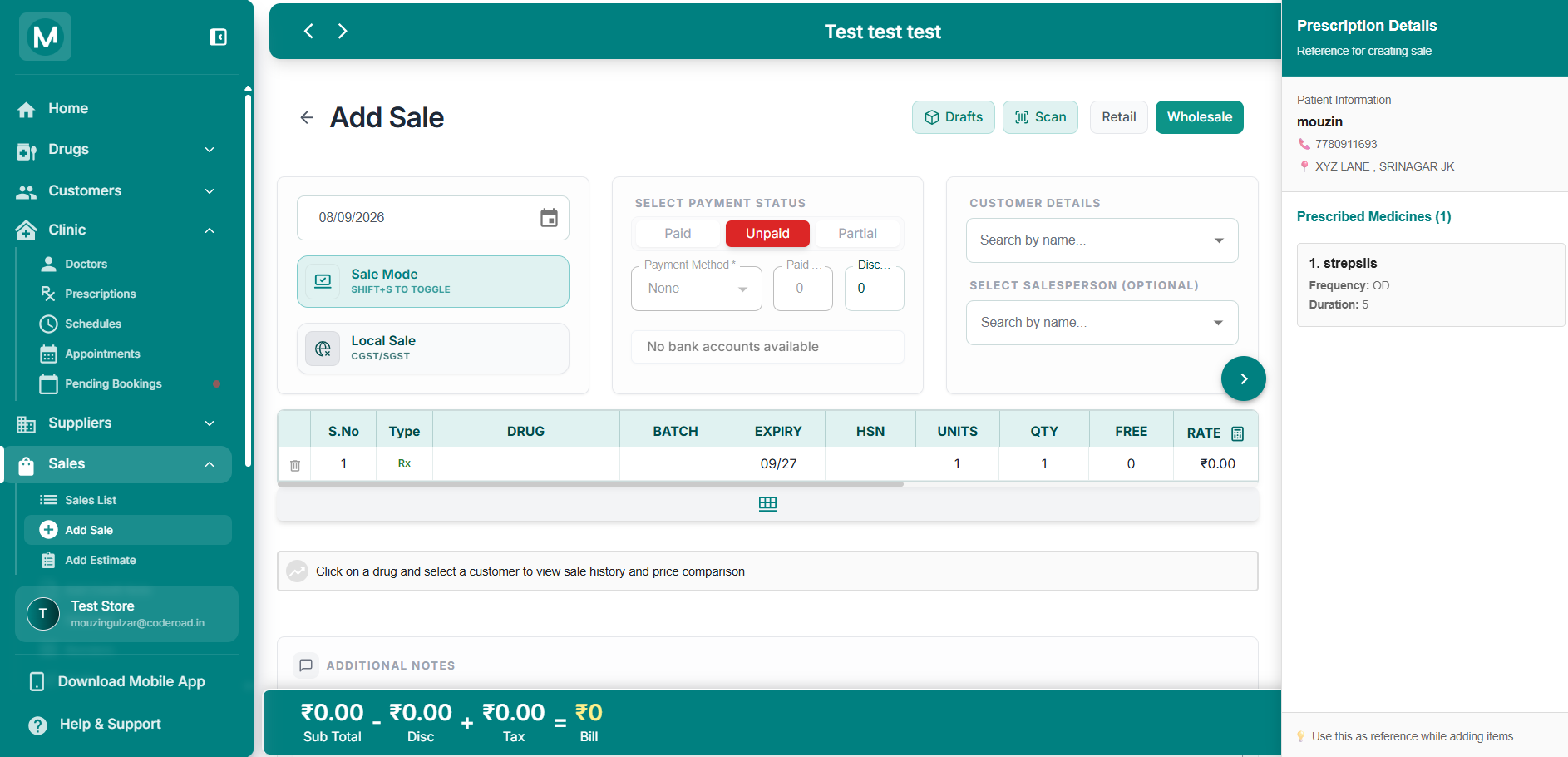This screenshot has width=1568, height=757.
Task: Expand the Customers menu
Action: tap(116, 191)
